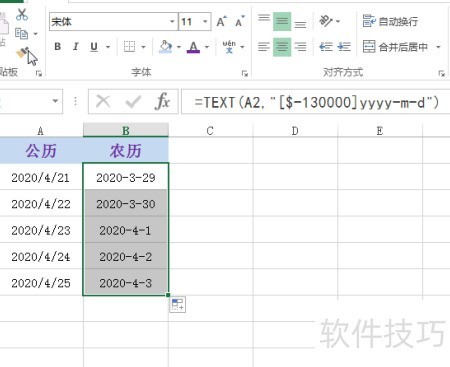Select column C header
This screenshot has height=367, width=450.
(x=210, y=131)
